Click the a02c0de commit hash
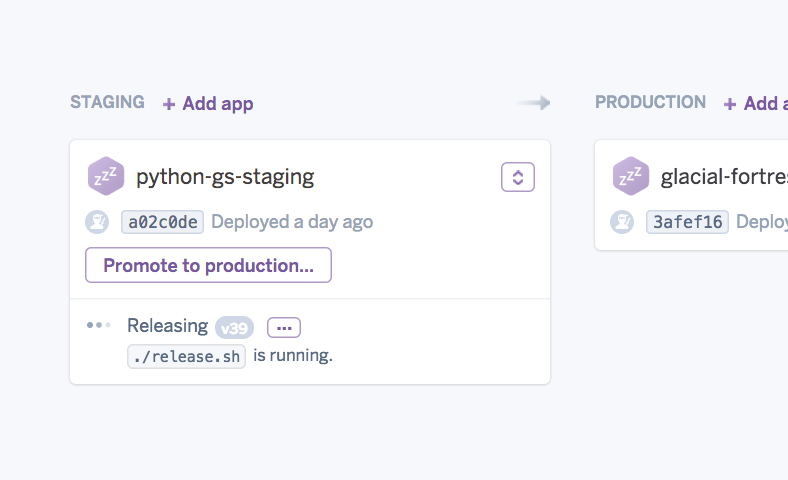Screen dimensions: 788x480 click(162, 222)
